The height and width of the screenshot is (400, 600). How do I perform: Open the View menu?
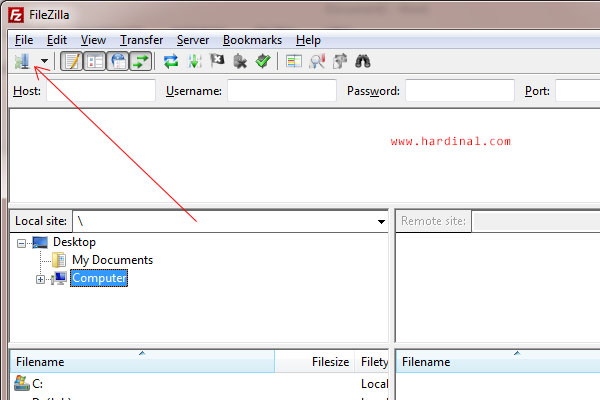[93, 40]
